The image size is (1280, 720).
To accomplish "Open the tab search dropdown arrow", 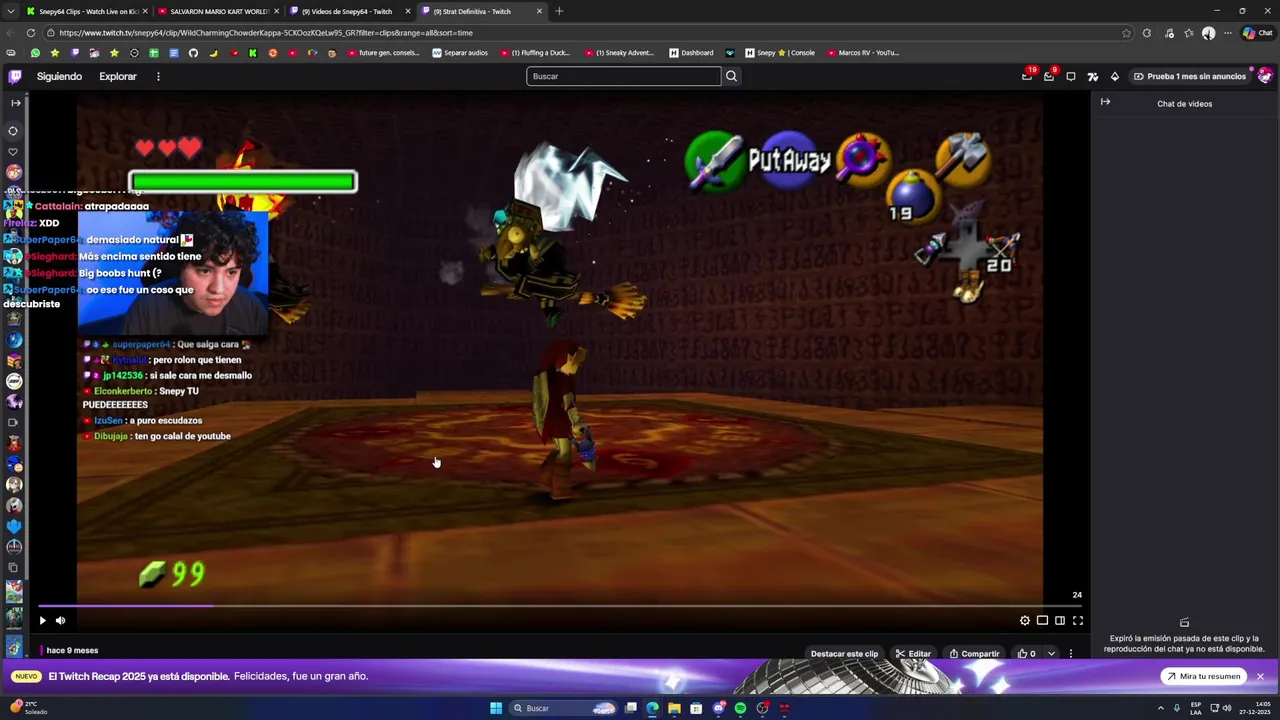I will coord(11,11).
